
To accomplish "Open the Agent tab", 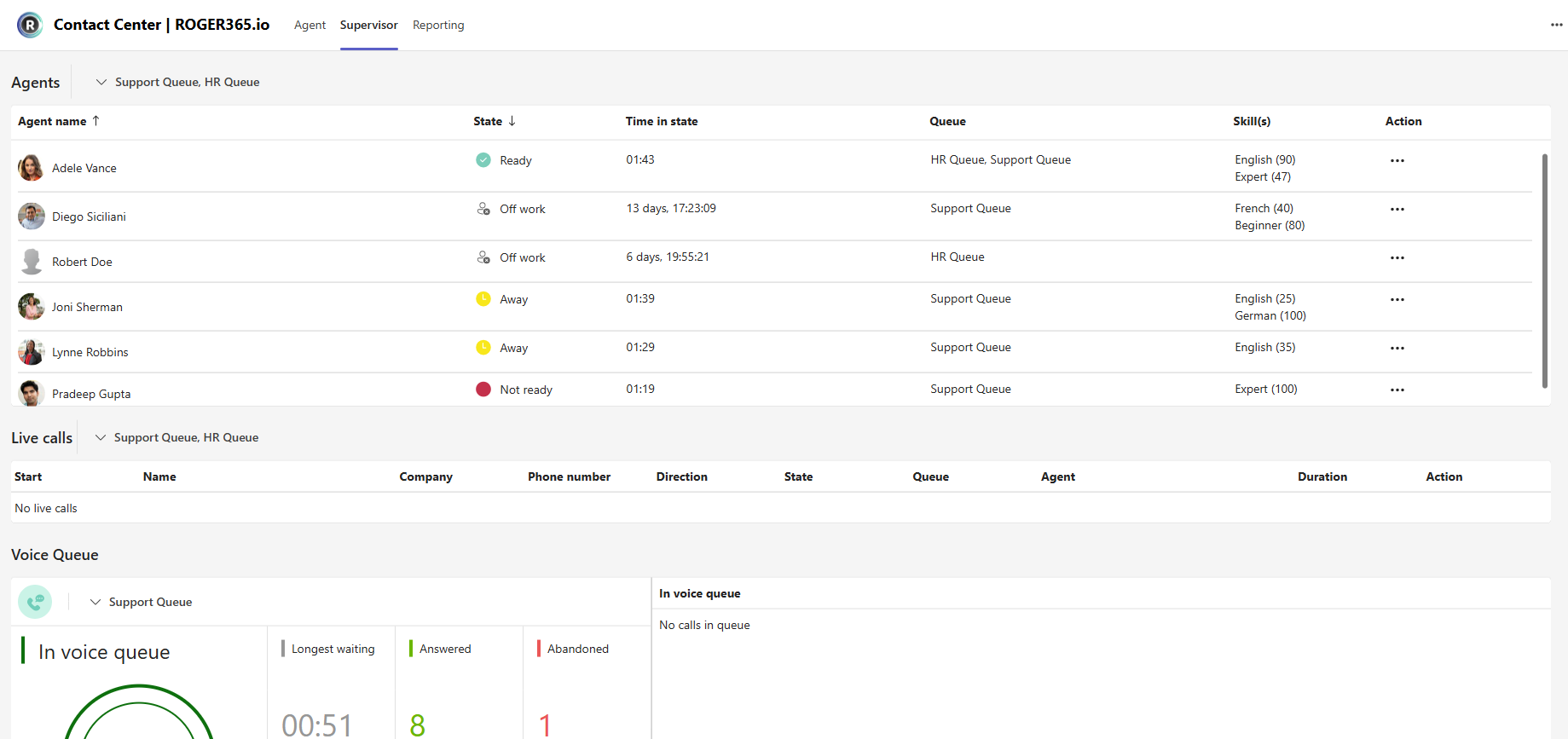I will [310, 25].
